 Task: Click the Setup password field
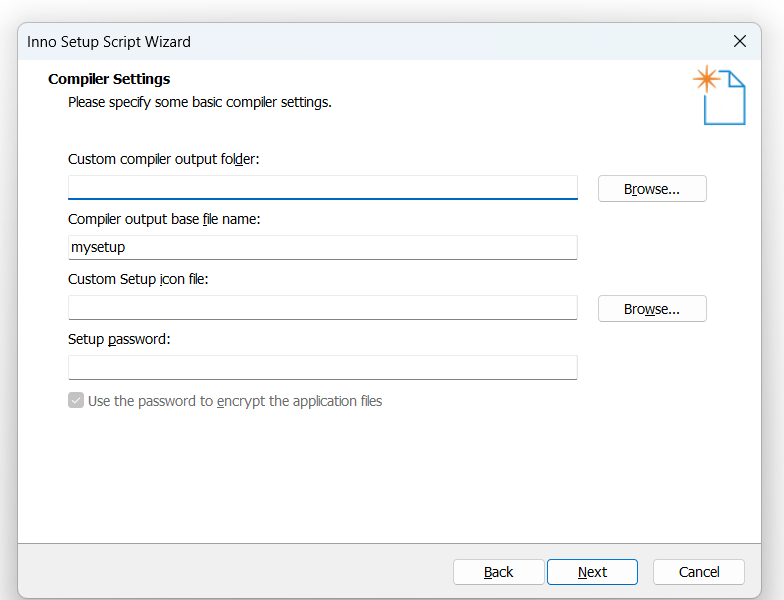pyautogui.click(x=322, y=368)
